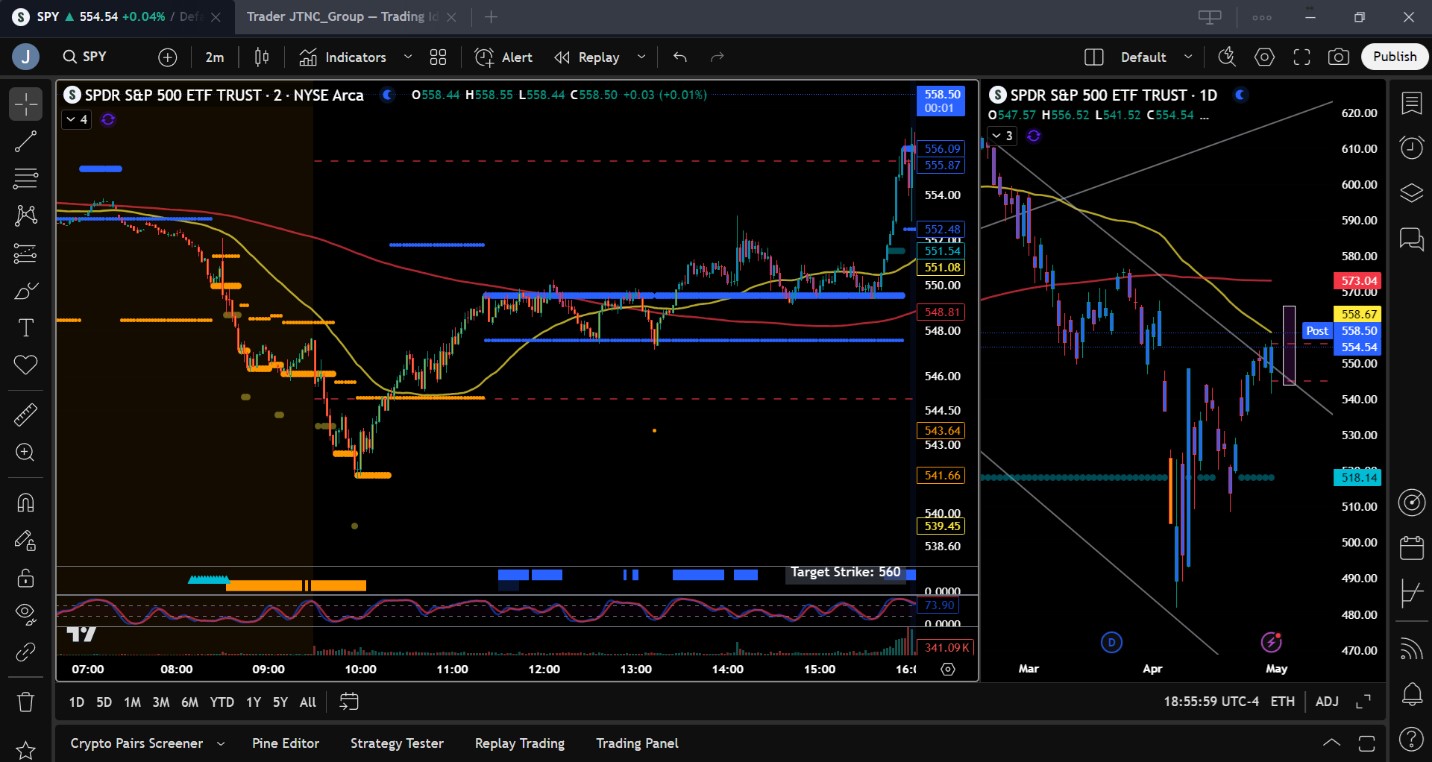1432x762 pixels.
Task: Open the Strategy Tester tab
Action: [397, 743]
